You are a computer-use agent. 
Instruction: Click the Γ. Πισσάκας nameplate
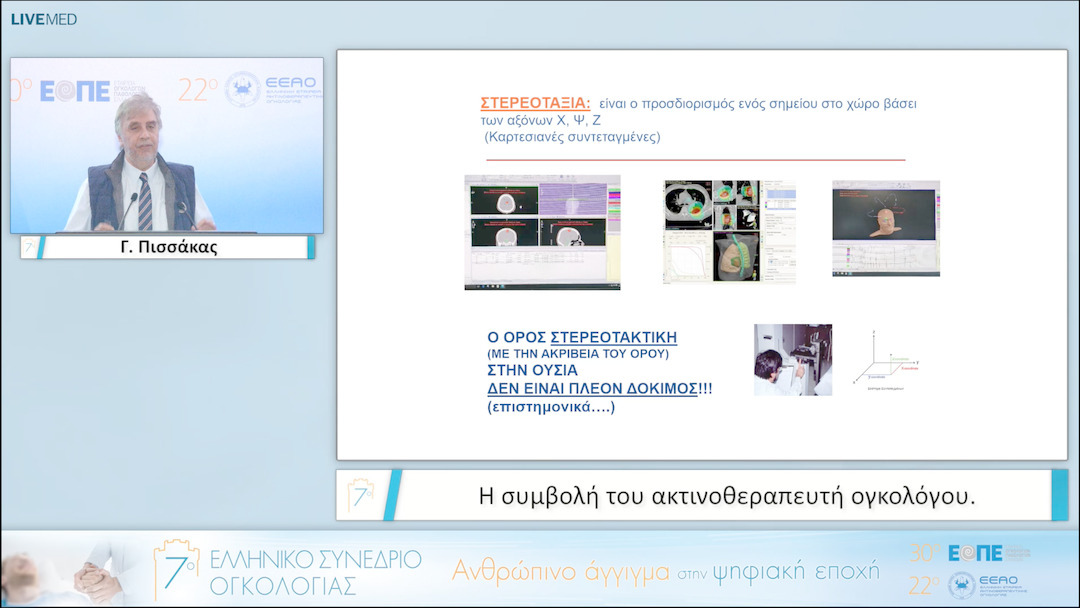click(x=169, y=245)
